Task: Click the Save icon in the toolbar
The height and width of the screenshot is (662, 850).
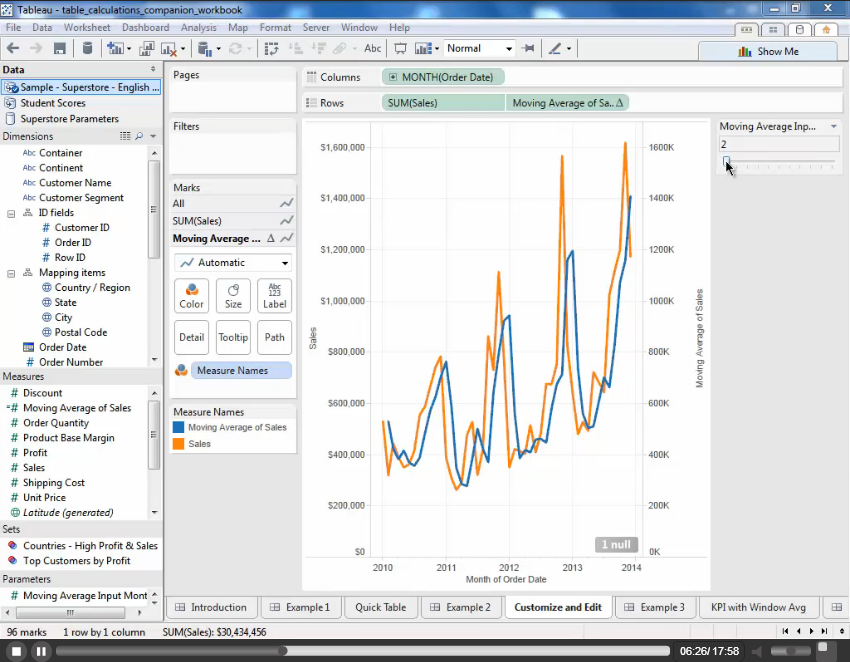Action: click(60, 48)
